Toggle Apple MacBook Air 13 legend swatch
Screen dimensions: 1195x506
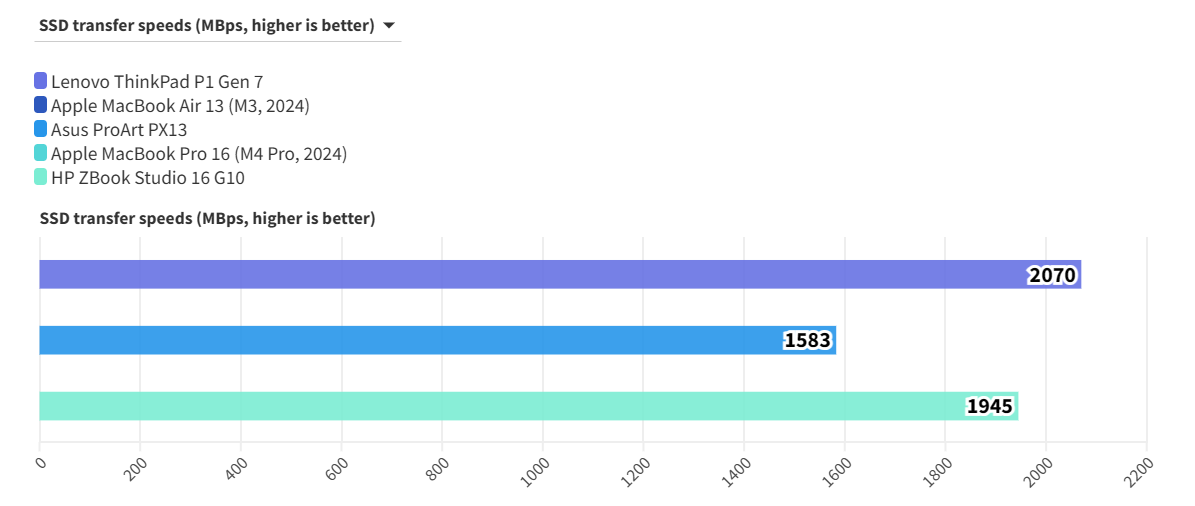click(x=41, y=105)
